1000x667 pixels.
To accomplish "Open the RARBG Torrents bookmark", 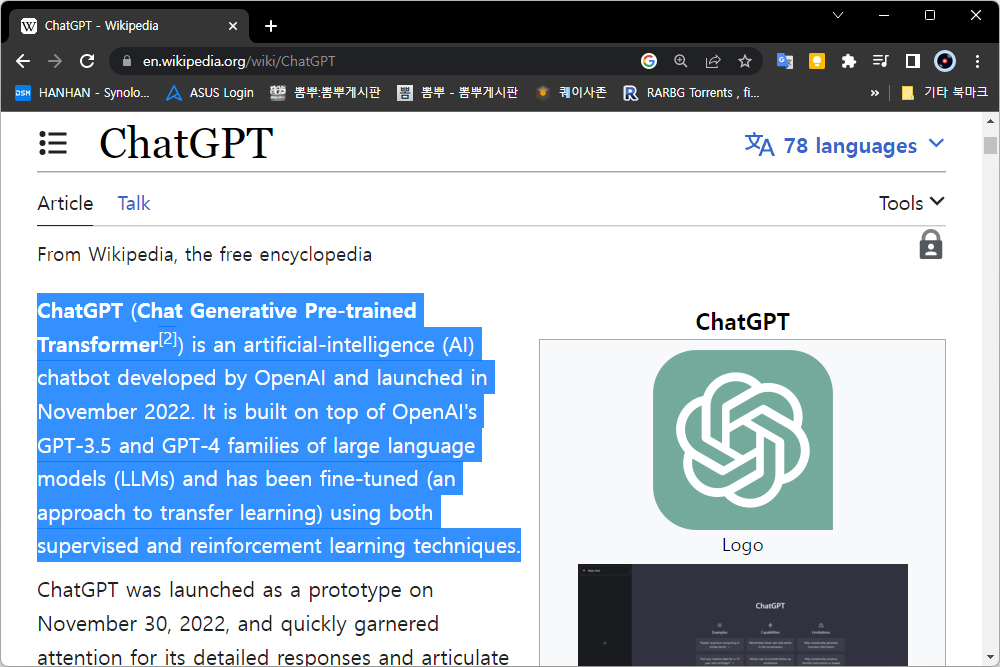I will pos(691,93).
